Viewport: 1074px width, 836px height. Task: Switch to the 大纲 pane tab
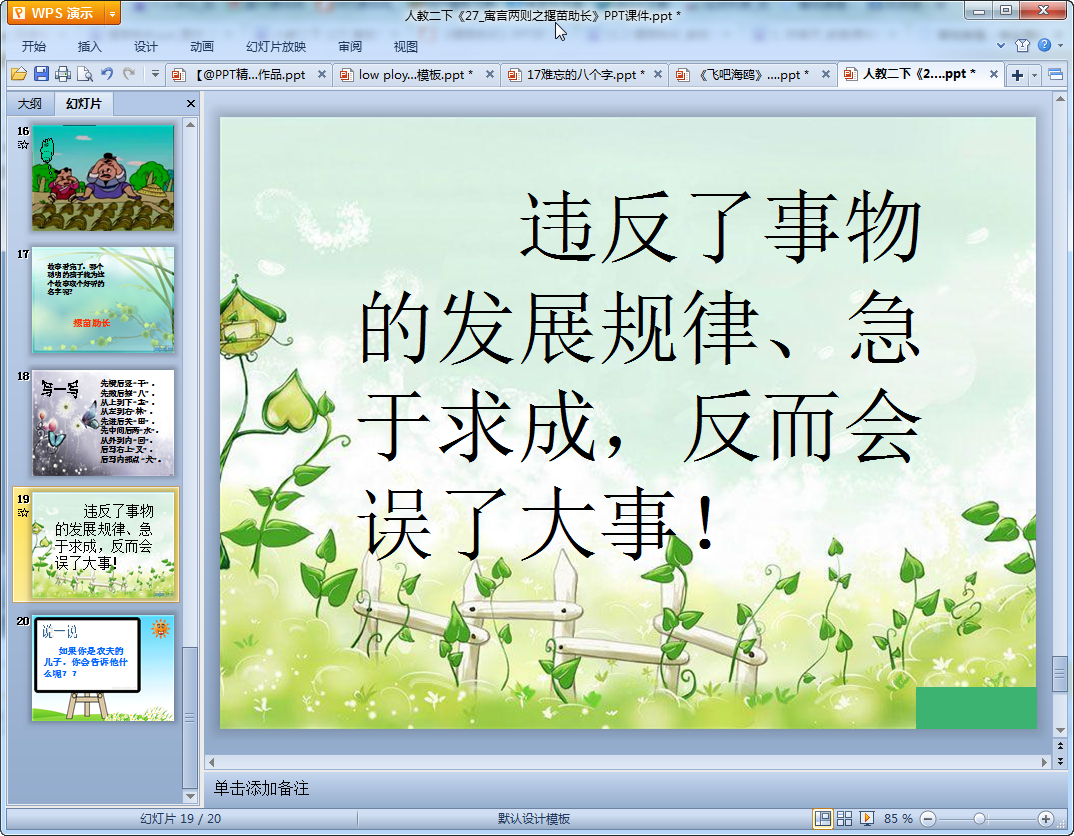coord(29,103)
